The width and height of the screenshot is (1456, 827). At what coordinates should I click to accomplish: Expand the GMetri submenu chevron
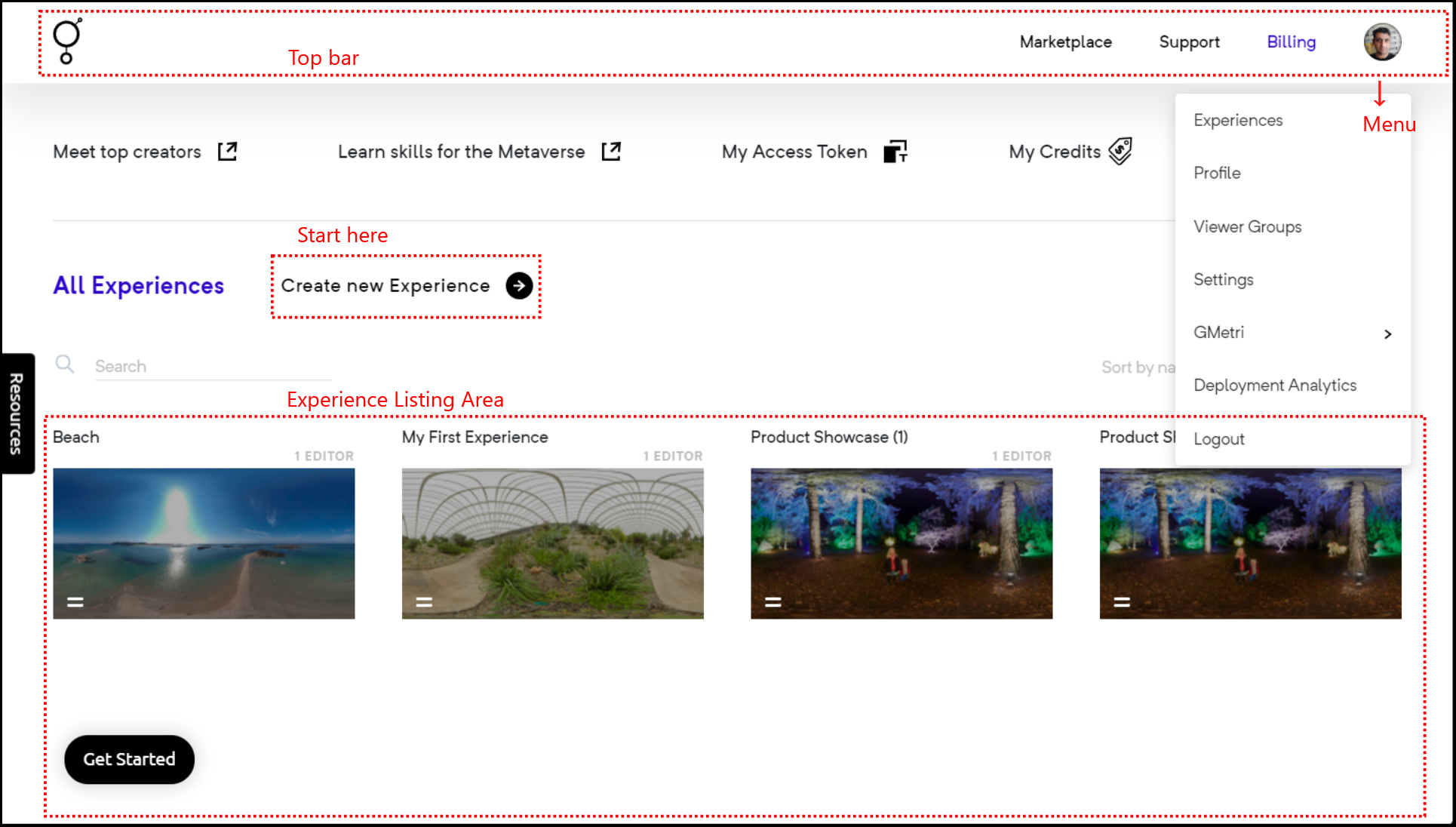point(1387,334)
